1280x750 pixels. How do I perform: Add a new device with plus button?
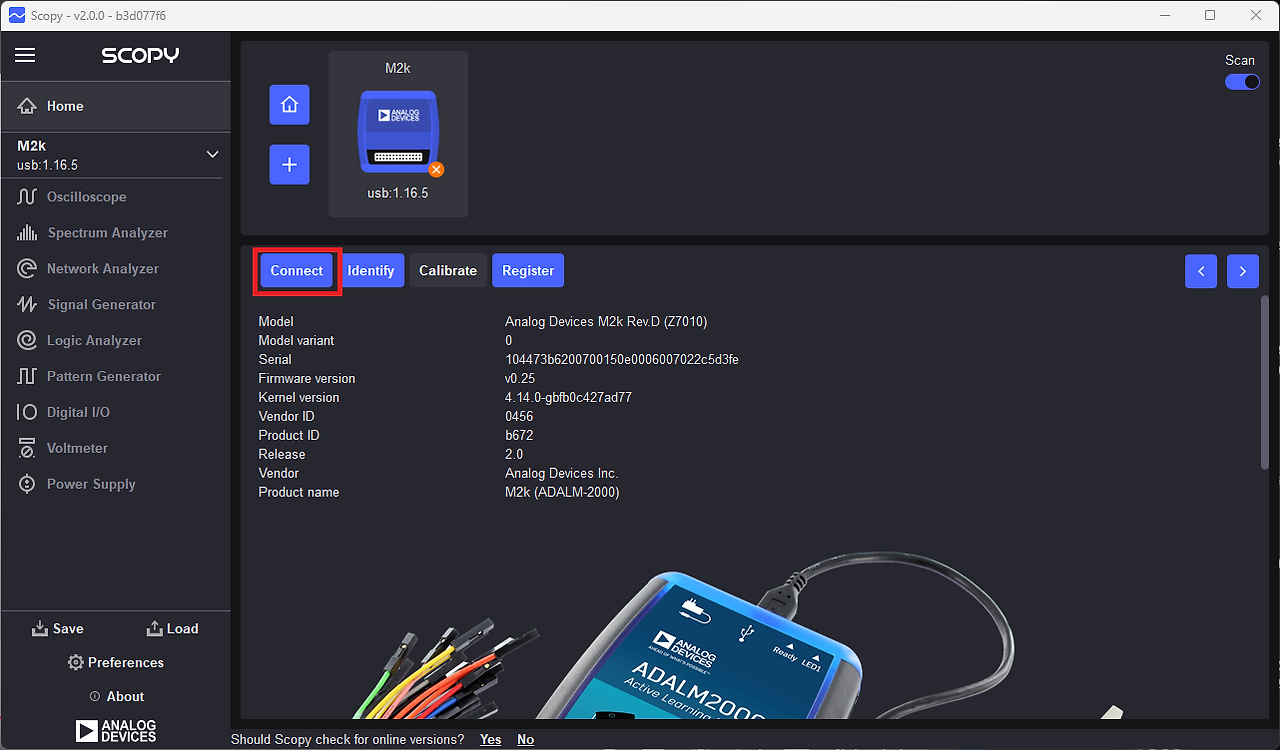[290, 165]
